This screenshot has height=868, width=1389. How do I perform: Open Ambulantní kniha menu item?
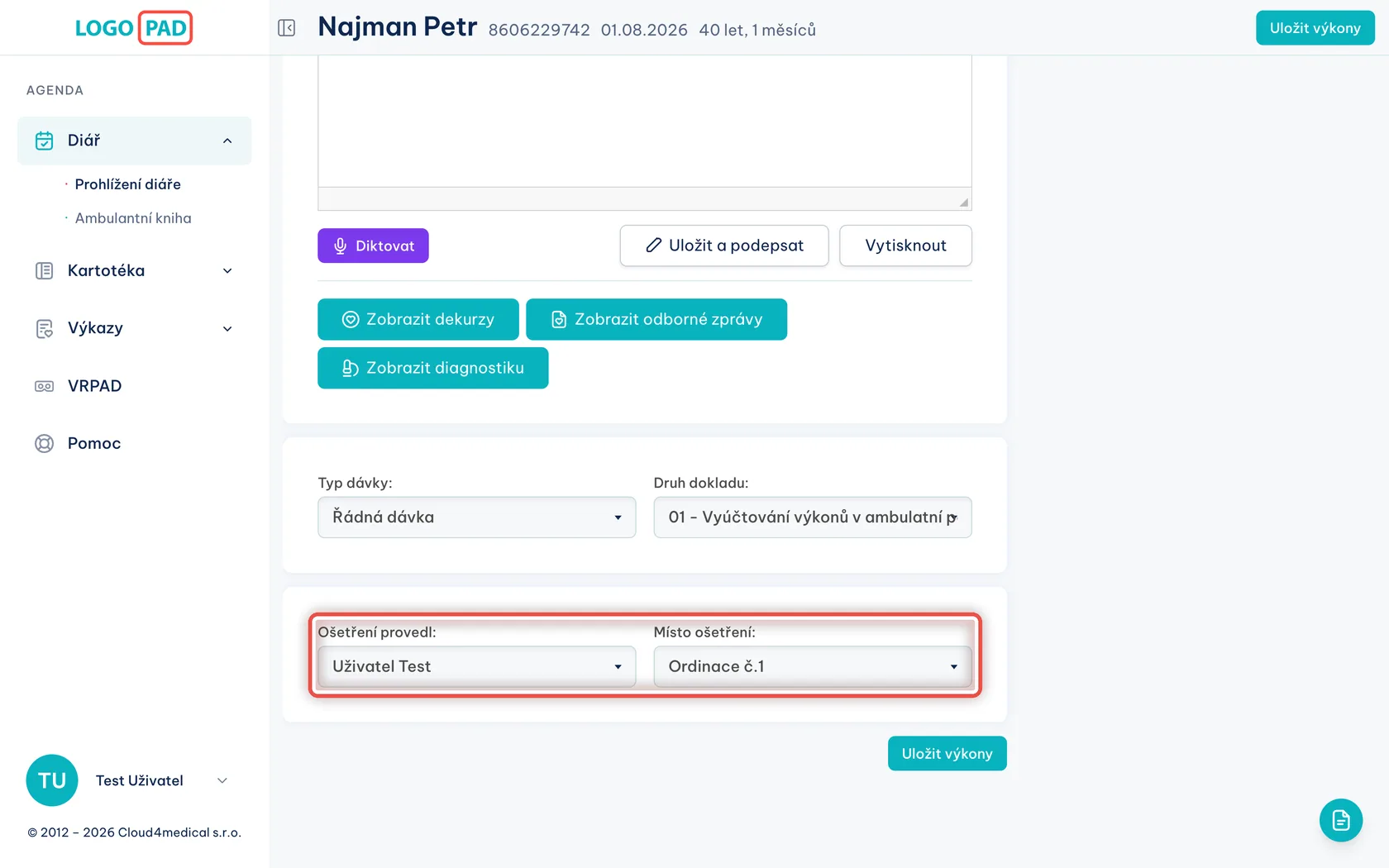pos(133,218)
